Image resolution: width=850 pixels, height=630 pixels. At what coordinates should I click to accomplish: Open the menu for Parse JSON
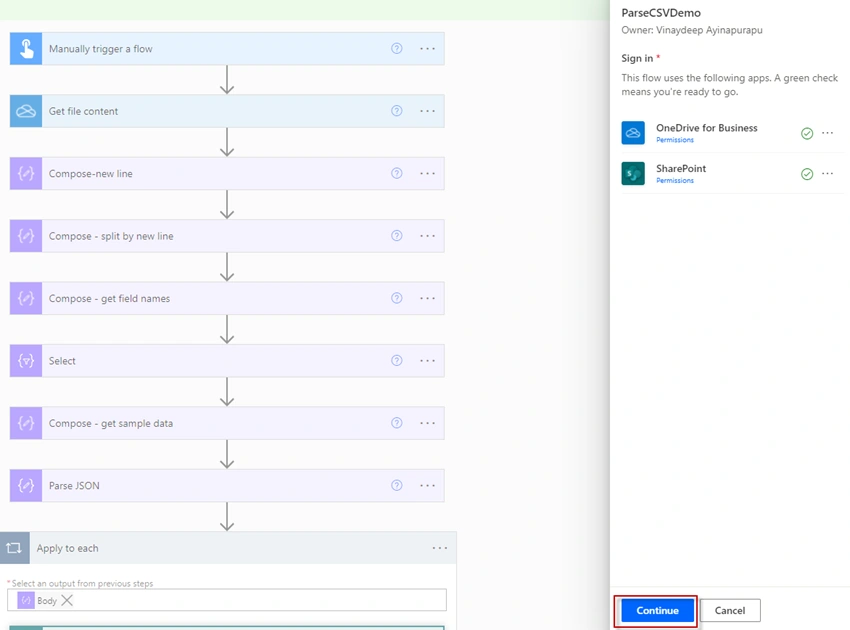427,485
